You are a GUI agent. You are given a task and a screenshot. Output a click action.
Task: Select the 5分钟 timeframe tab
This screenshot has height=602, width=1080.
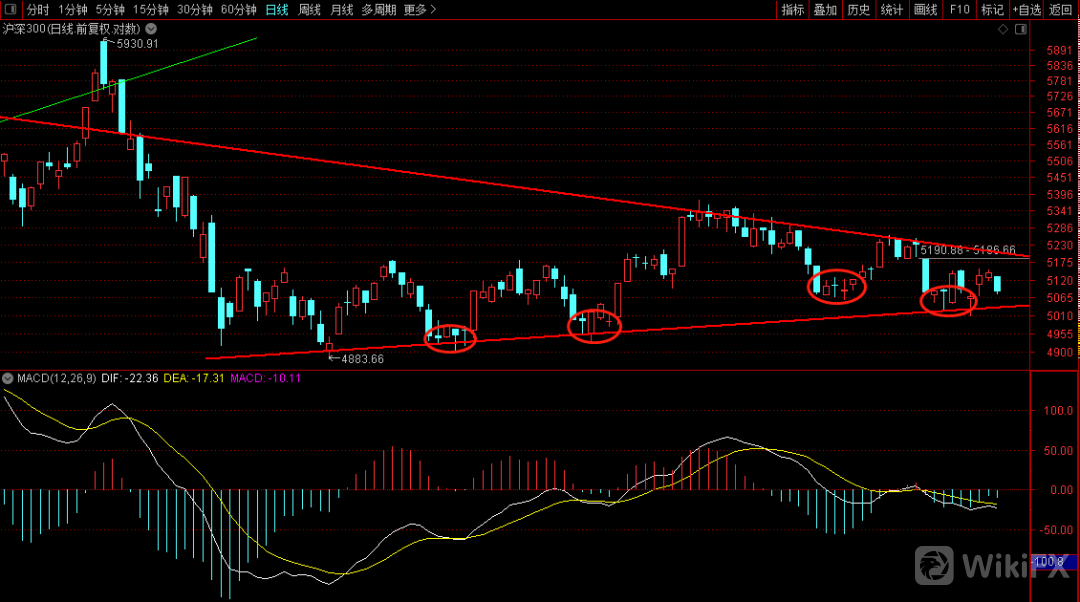(x=112, y=10)
